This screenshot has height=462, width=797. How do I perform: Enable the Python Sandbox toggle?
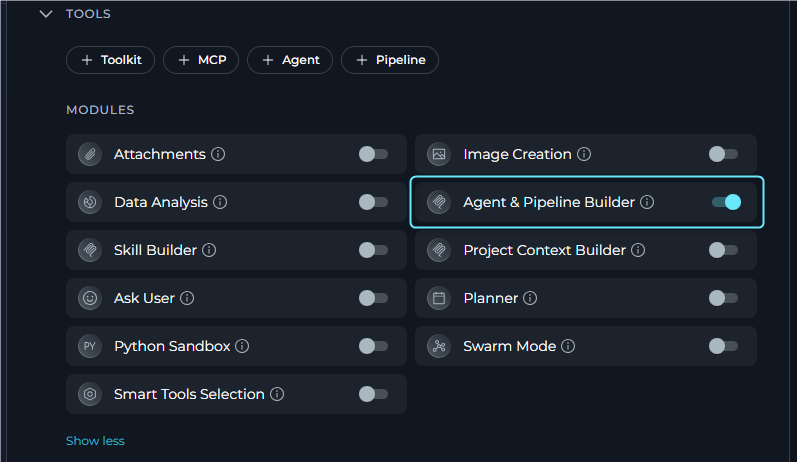tap(373, 346)
